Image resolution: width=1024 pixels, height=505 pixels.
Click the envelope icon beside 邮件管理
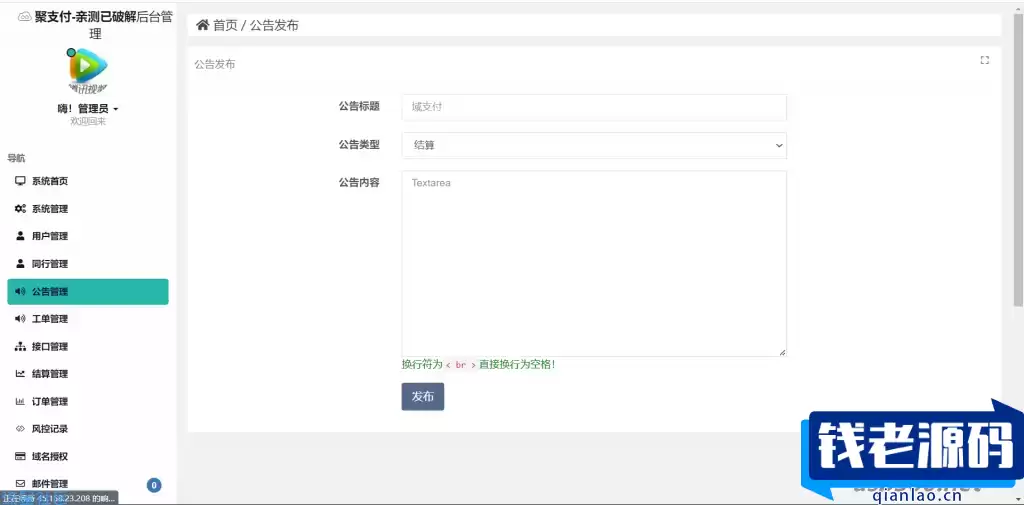[x=20, y=483]
